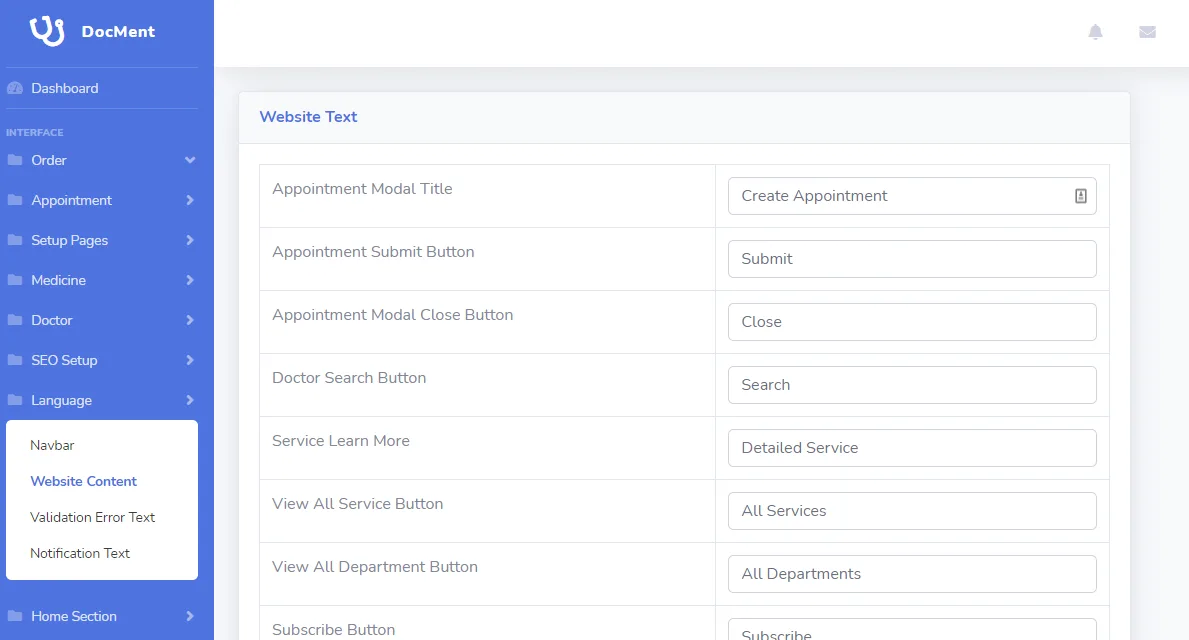Open the Notification Text page

pos(80,554)
